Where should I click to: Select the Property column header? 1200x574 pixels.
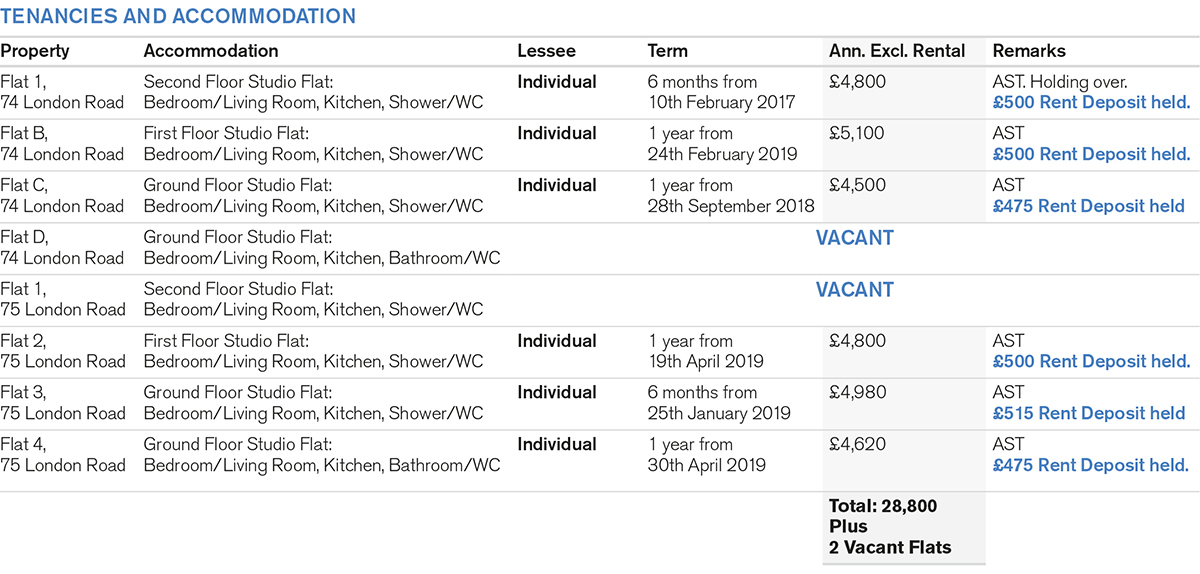[35, 51]
